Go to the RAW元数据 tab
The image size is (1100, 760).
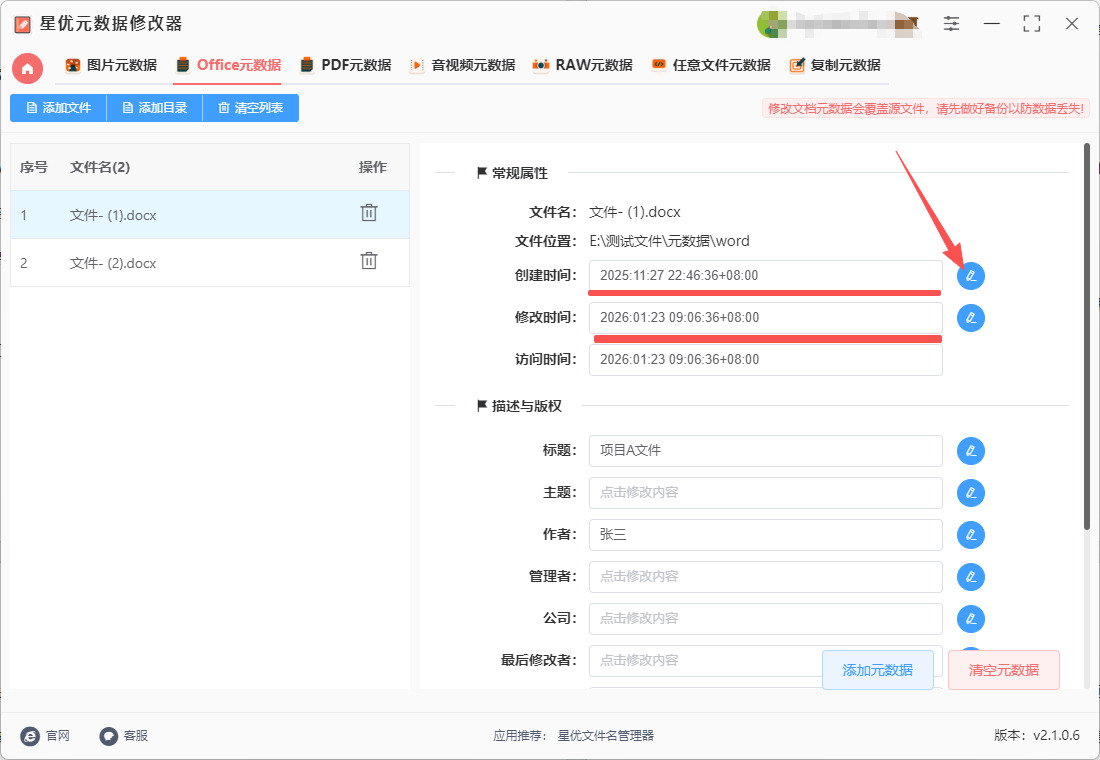[x=582, y=65]
